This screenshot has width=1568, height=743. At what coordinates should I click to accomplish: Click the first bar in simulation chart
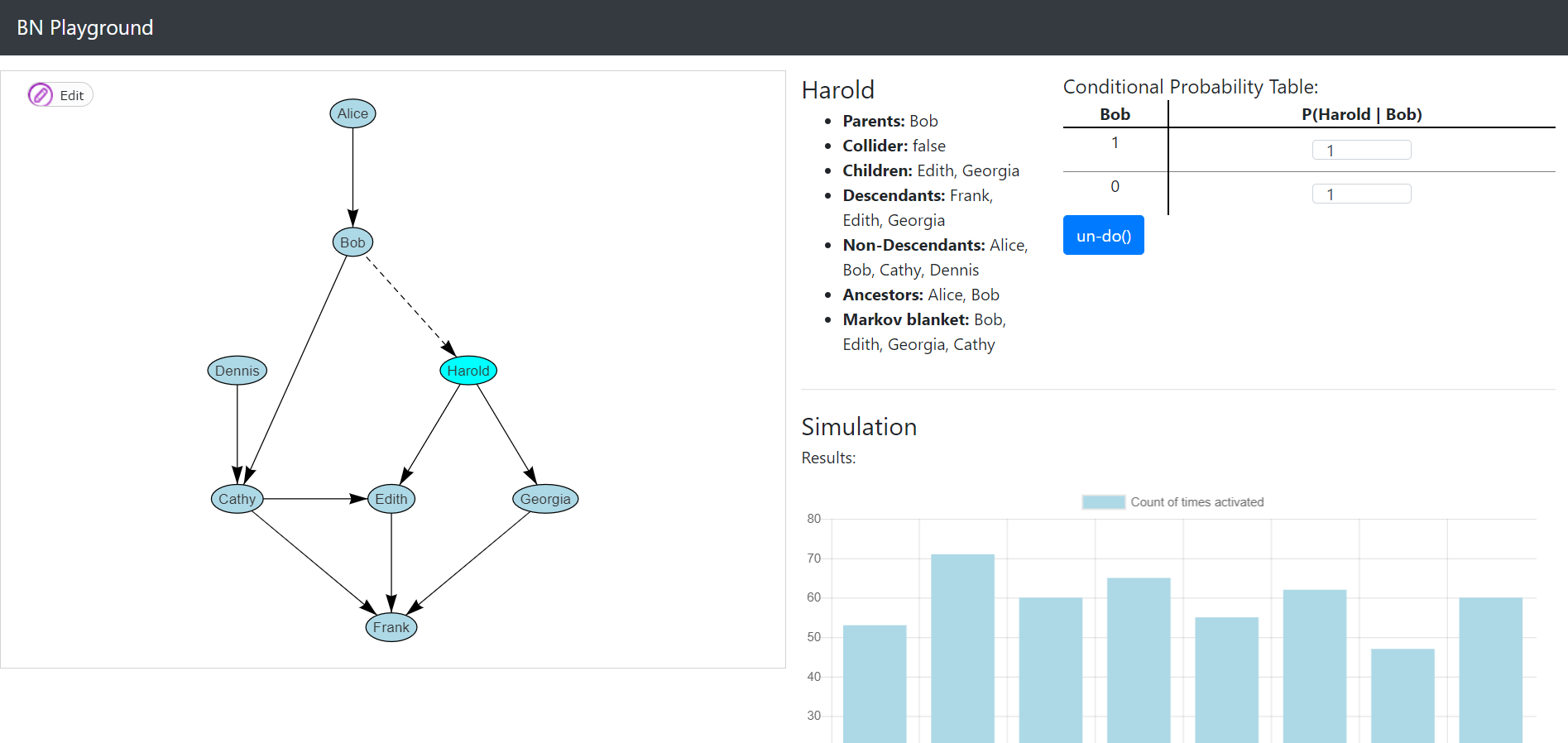tap(875, 683)
